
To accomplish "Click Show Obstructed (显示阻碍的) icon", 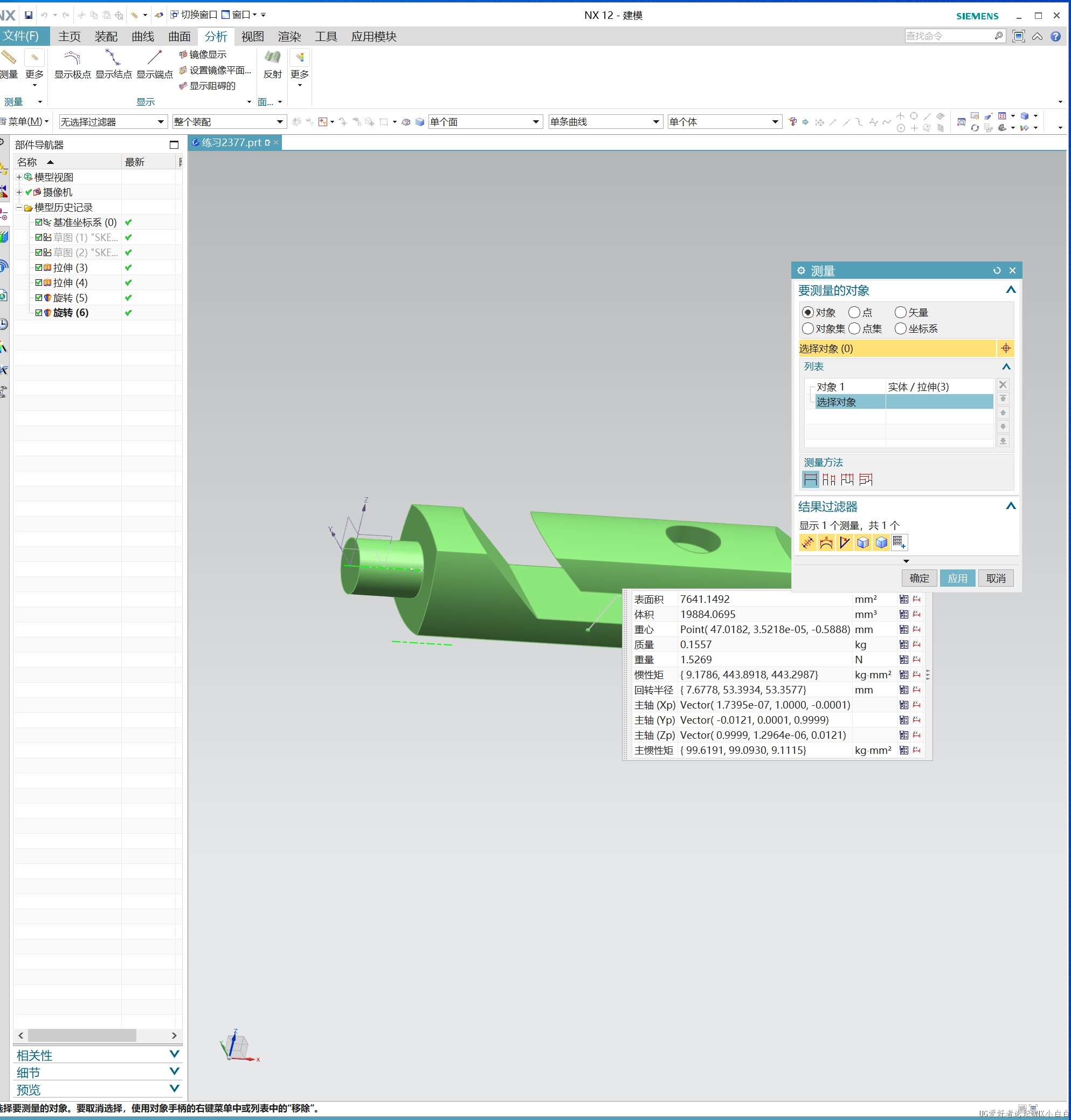I will click(183, 86).
